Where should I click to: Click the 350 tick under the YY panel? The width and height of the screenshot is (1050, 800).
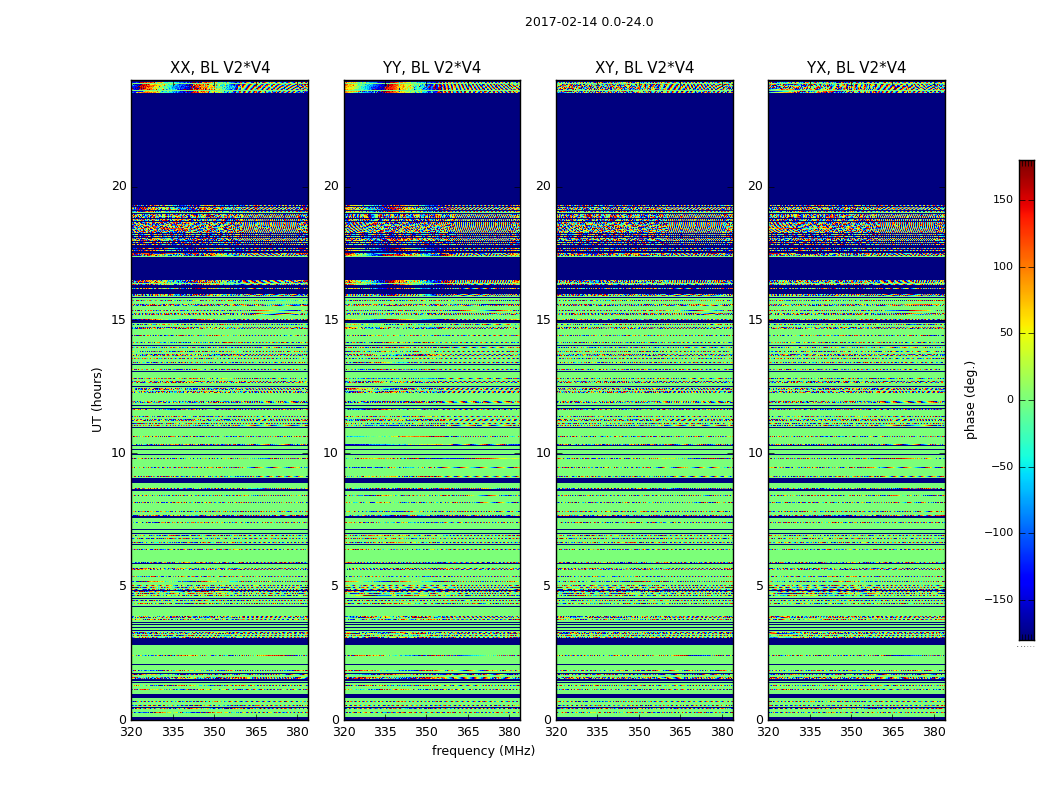point(427,732)
